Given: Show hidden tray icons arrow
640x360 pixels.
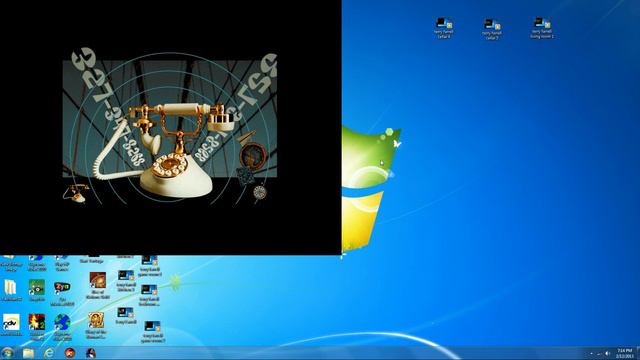Looking at the screenshot, I should pos(591,353).
